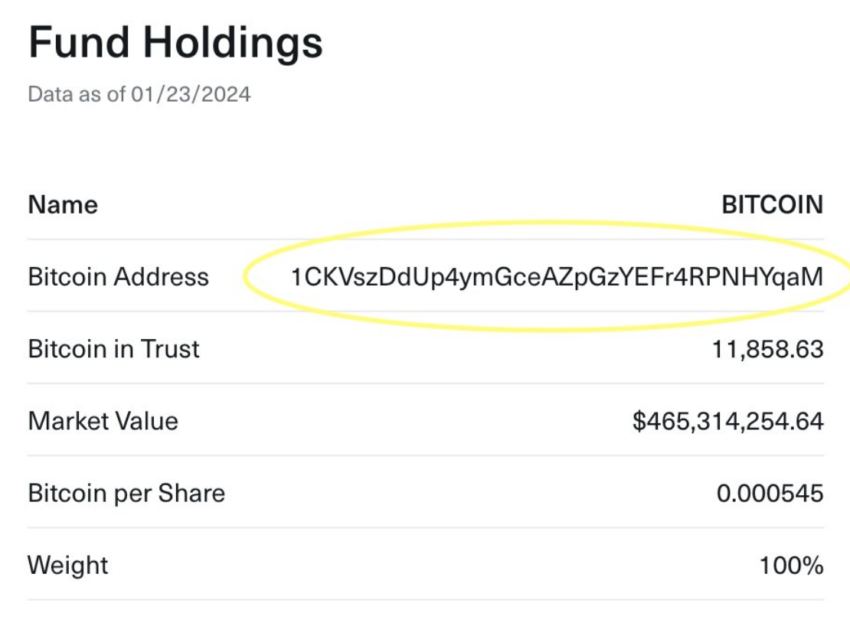Click the Weight row label
The image size is (850, 639).
(68, 565)
